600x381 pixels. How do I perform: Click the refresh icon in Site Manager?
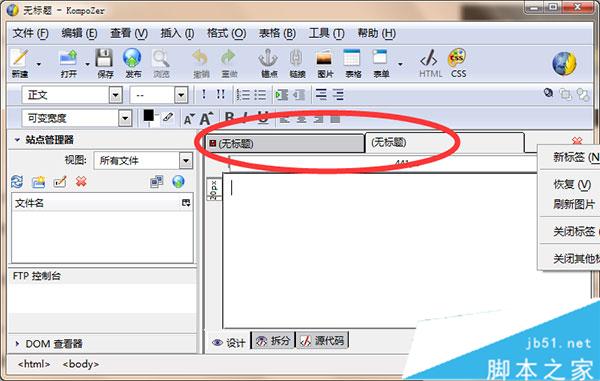(17, 182)
